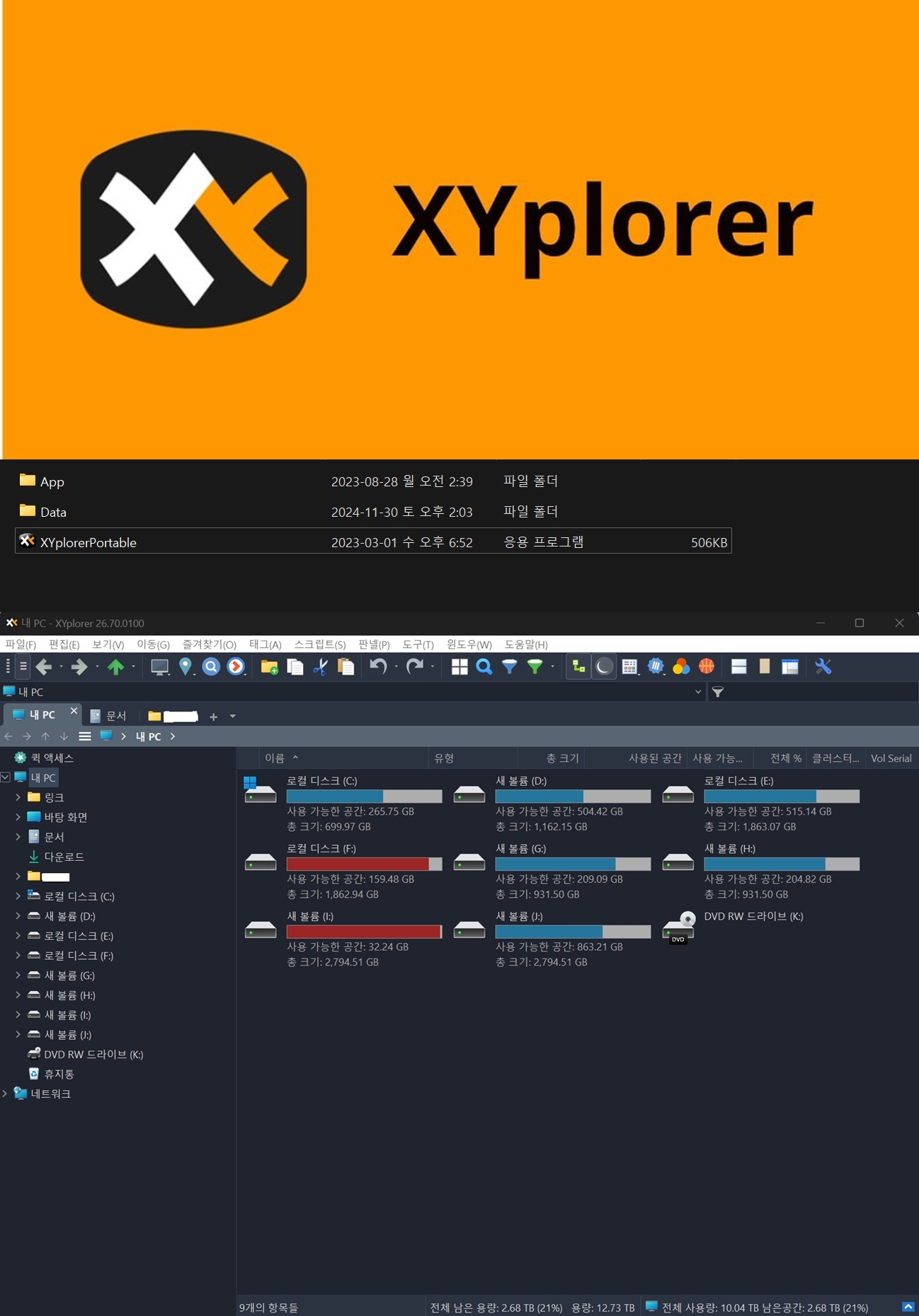
Task: Open the 파일(F) menu
Action: (x=21, y=644)
